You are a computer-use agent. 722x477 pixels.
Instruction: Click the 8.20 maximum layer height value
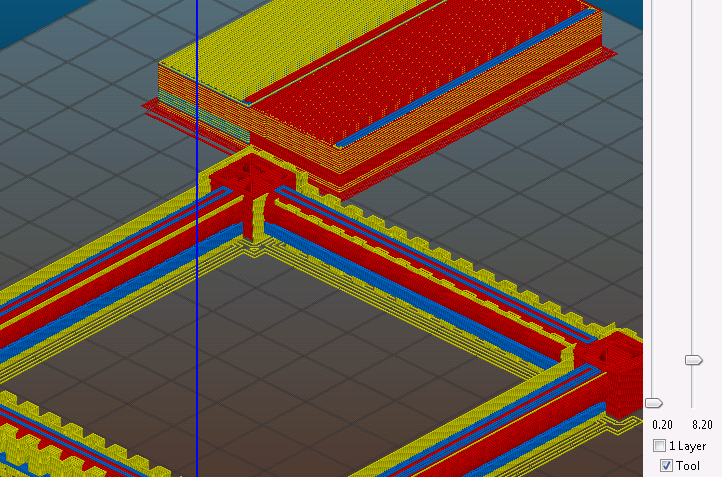click(702, 425)
